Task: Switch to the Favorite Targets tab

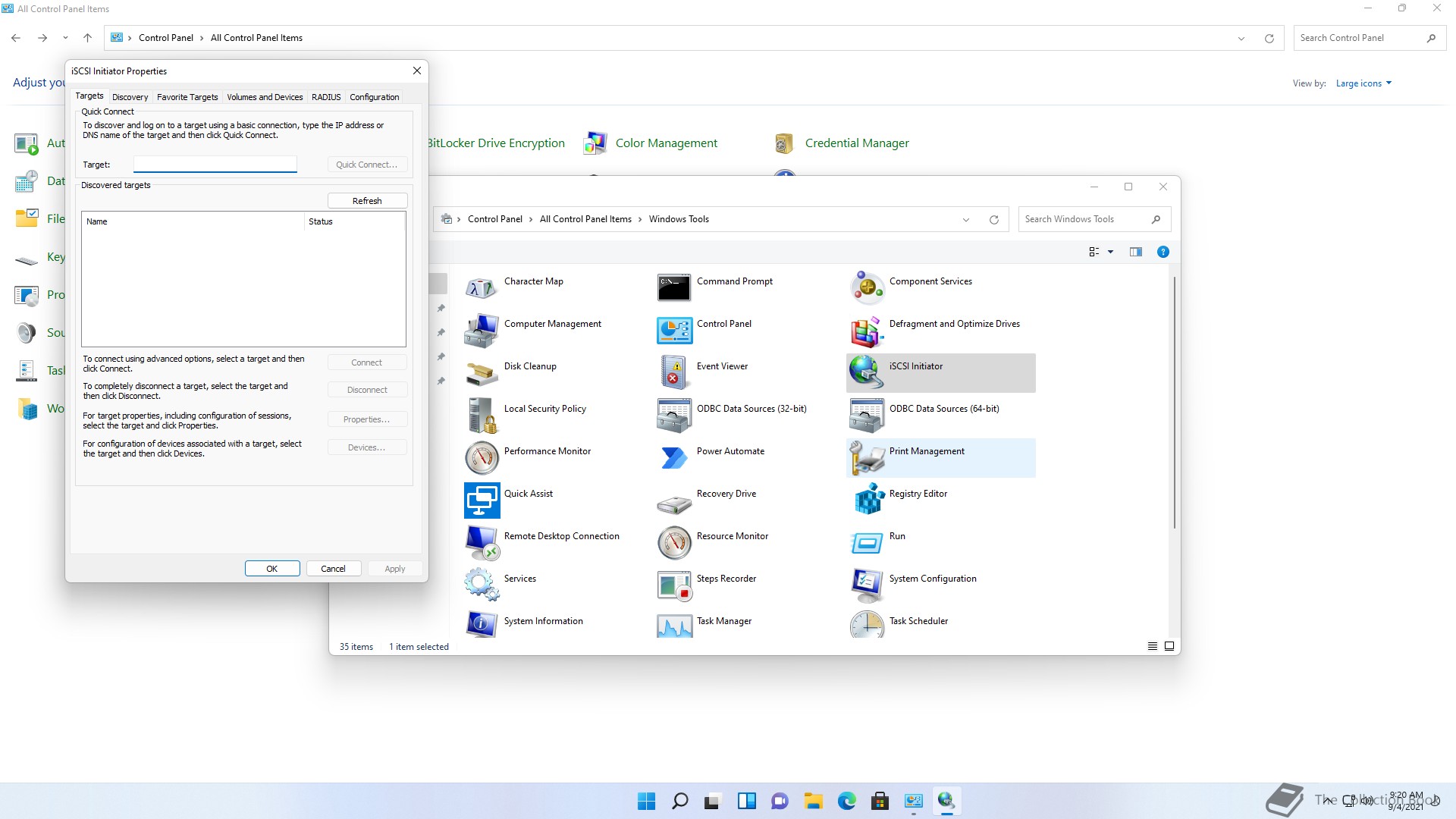Action: [x=187, y=97]
